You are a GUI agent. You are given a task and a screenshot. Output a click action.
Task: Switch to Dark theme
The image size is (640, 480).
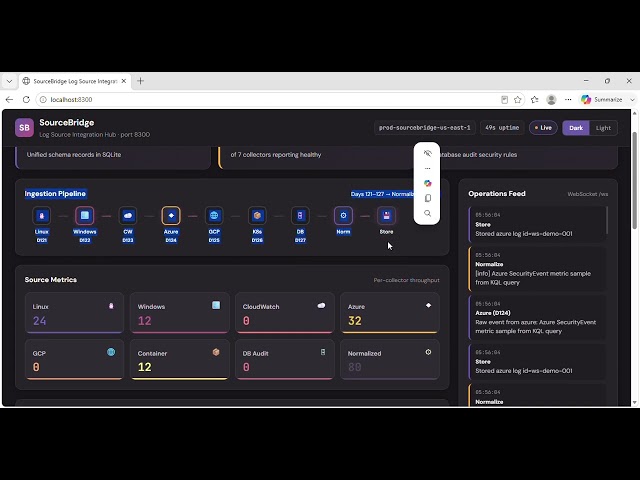pyautogui.click(x=576, y=128)
